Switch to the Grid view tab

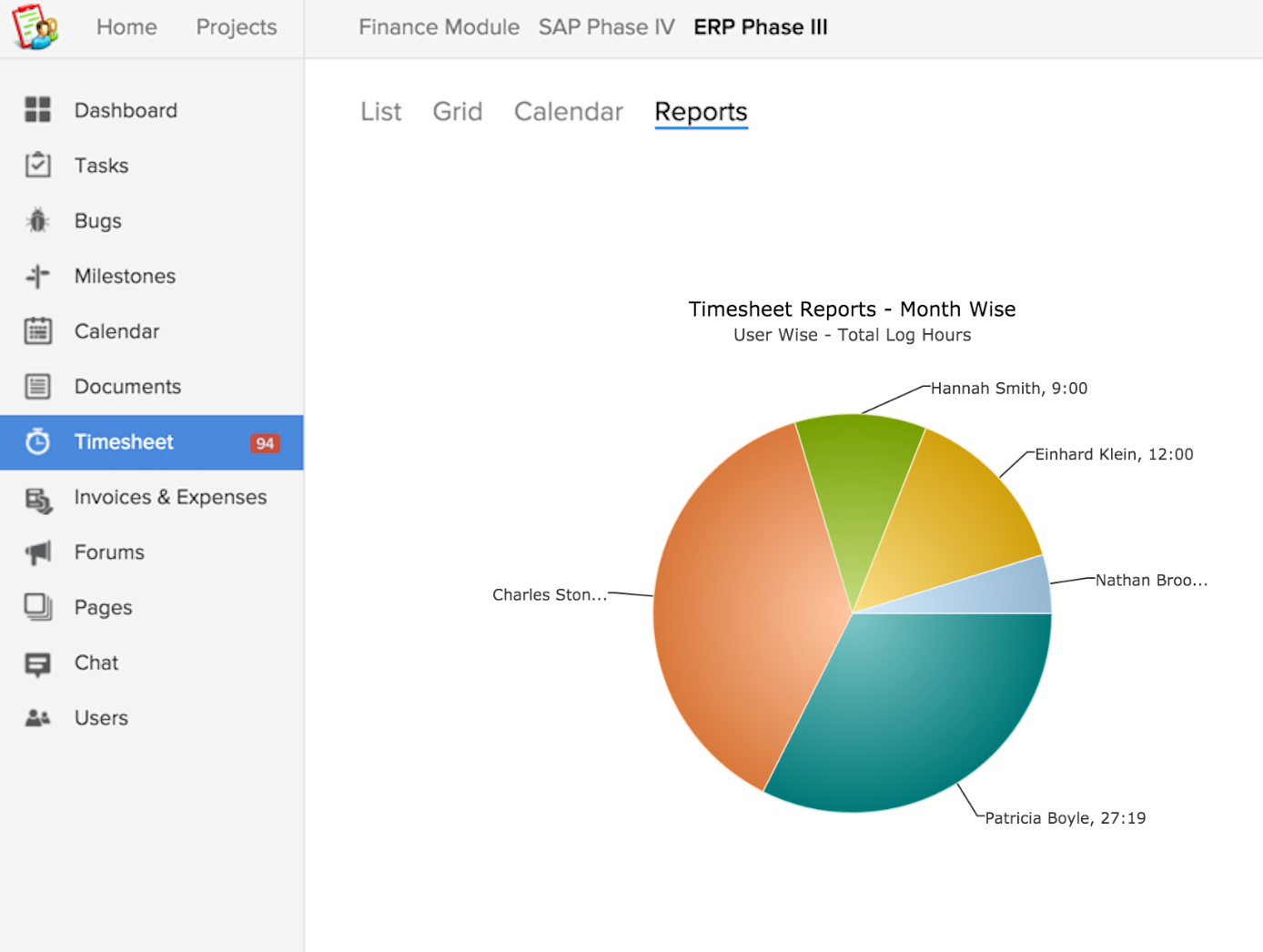(457, 112)
